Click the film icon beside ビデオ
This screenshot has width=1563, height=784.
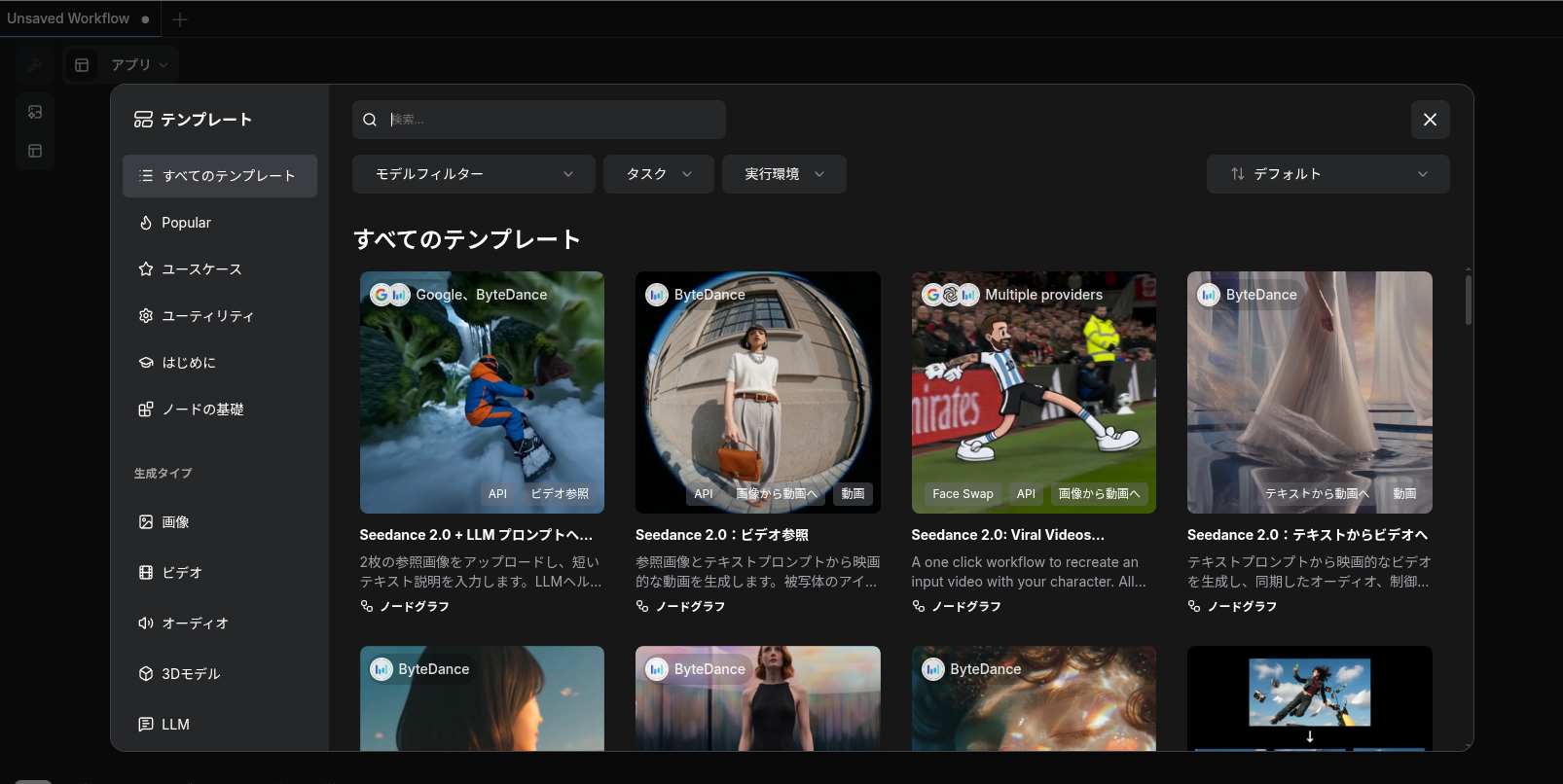tap(146, 573)
